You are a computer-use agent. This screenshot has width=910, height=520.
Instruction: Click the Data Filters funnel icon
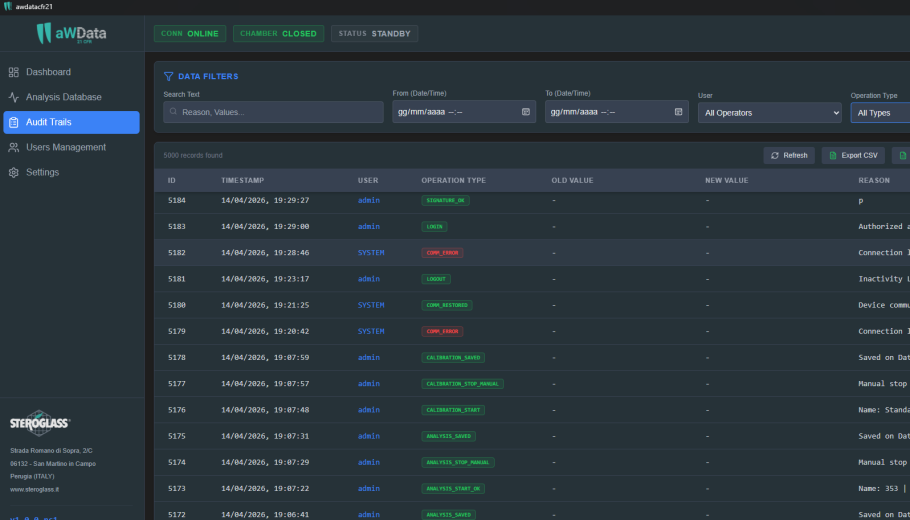tap(168, 76)
